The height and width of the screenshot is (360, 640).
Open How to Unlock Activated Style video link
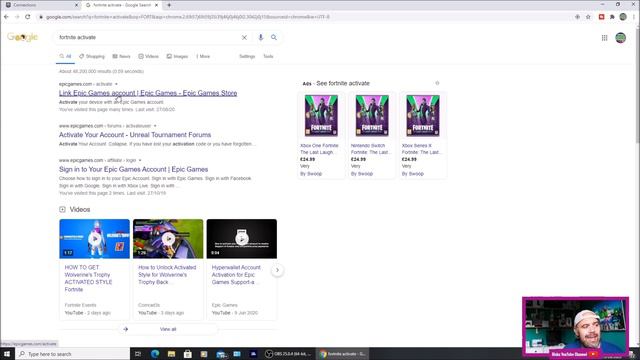tap(167, 275)
